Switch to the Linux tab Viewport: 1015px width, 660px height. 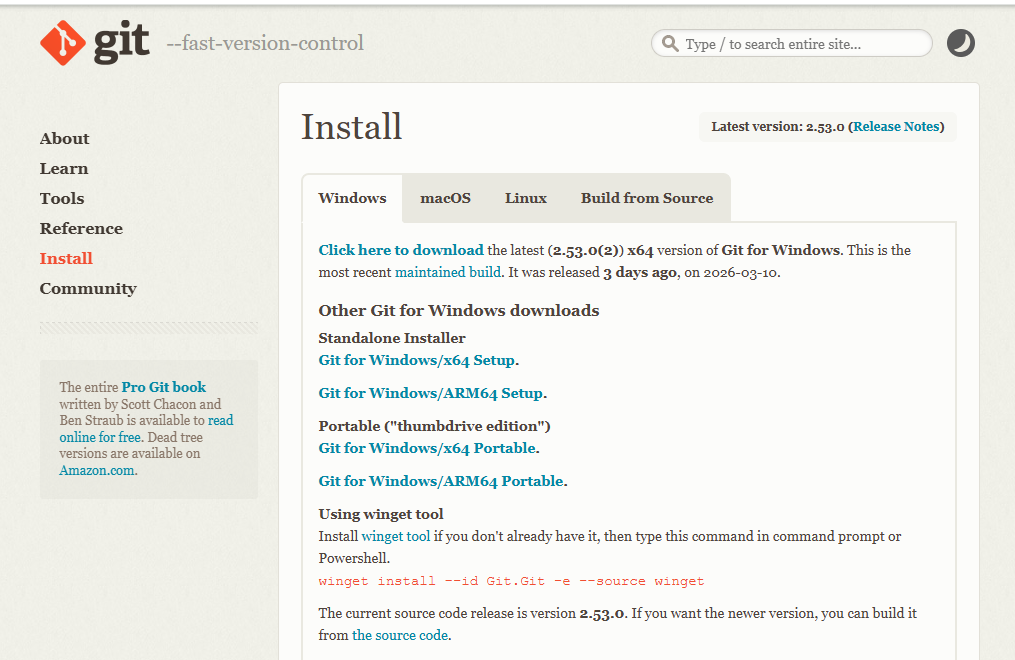click(x=526, y=198)
